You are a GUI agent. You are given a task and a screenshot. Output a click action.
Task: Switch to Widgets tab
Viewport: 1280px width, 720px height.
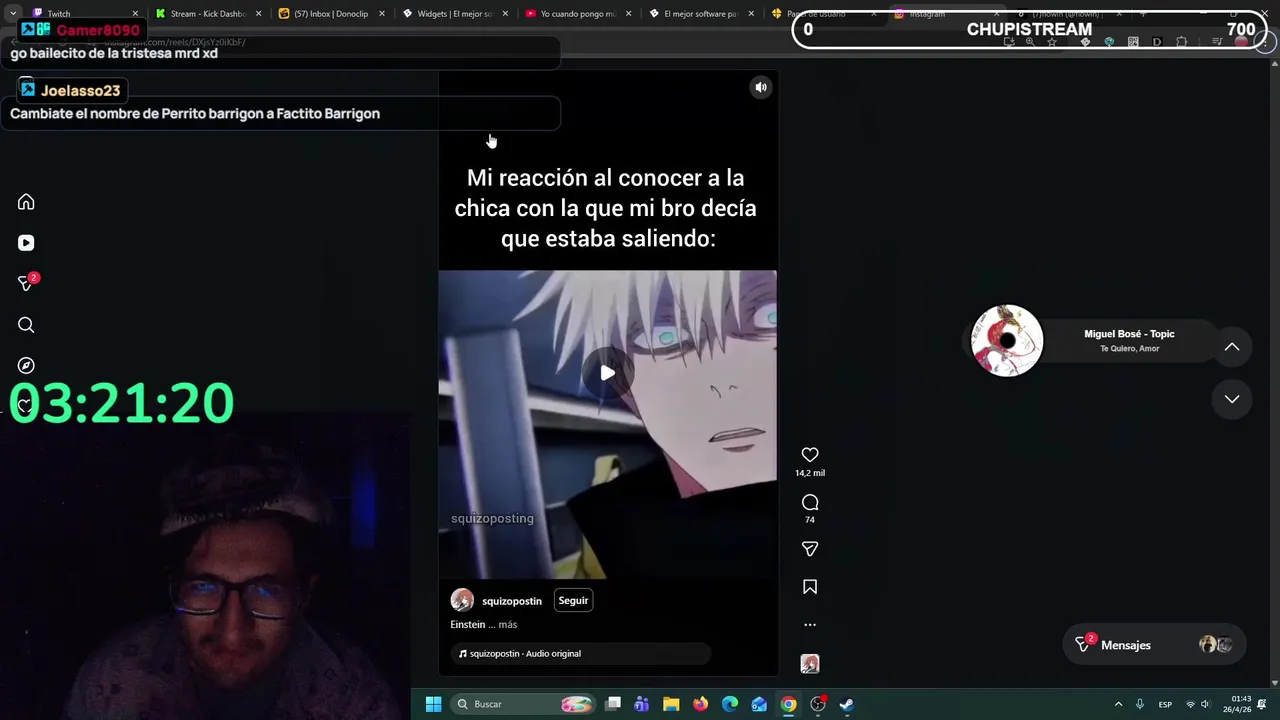pos(454,14)
